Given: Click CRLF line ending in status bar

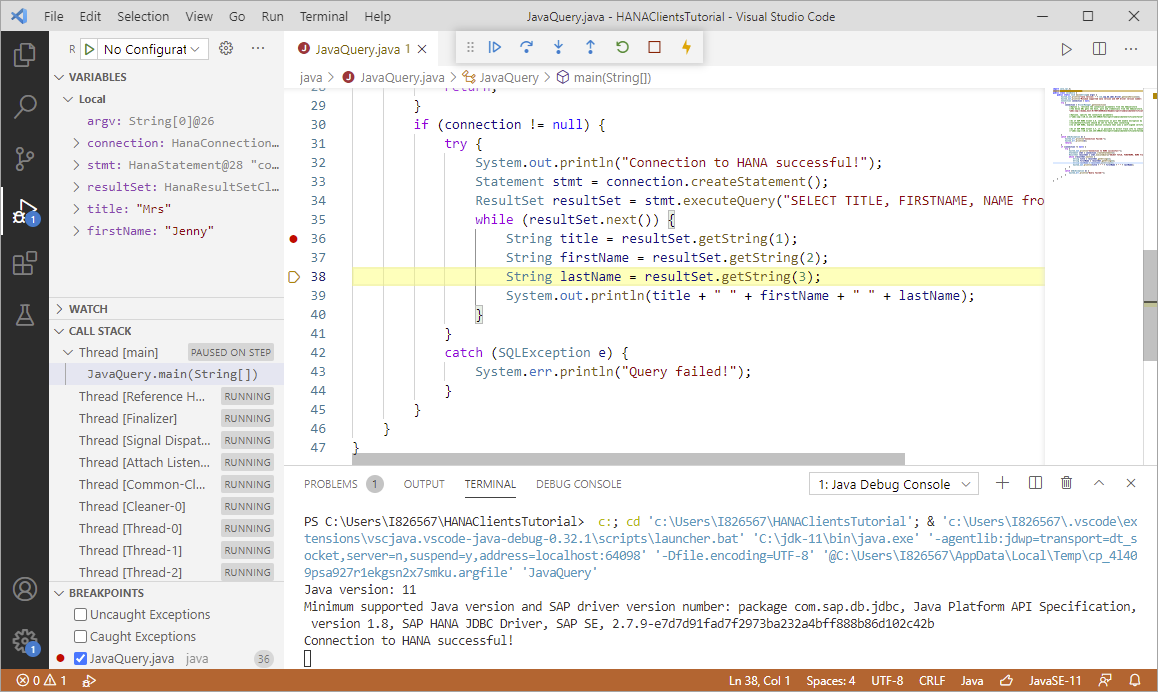Looking at the screenshot, I should (932, 681).
